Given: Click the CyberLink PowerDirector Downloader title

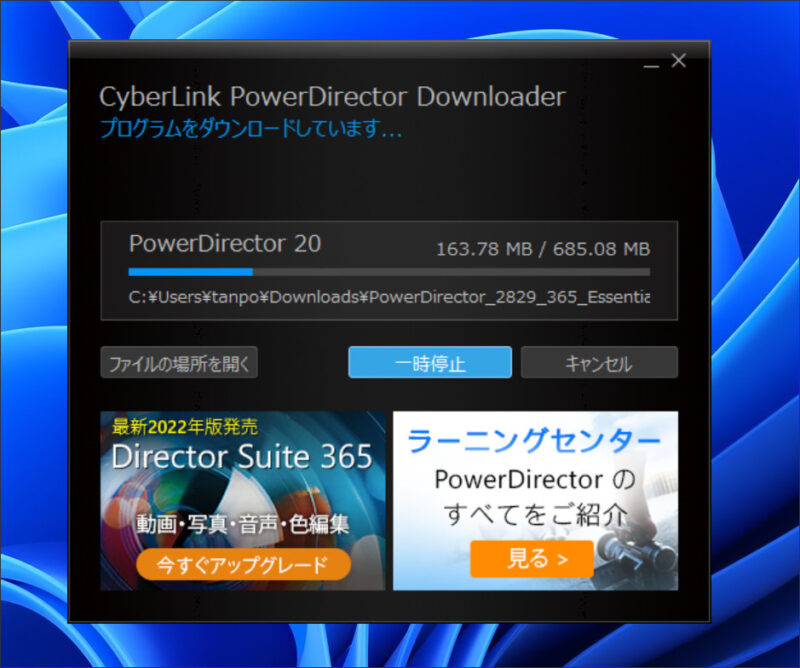Looking at the screenshot, I should click(333, 97).
